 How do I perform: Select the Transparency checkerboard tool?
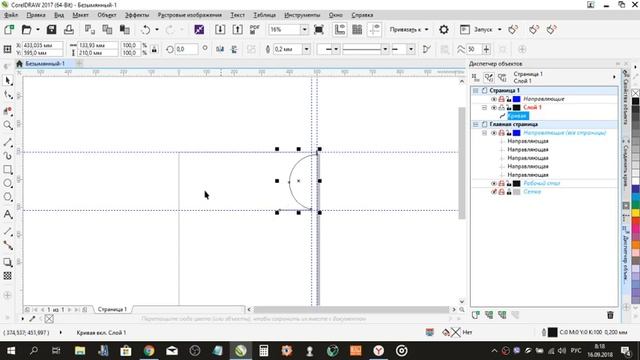[x=8, y=276]
